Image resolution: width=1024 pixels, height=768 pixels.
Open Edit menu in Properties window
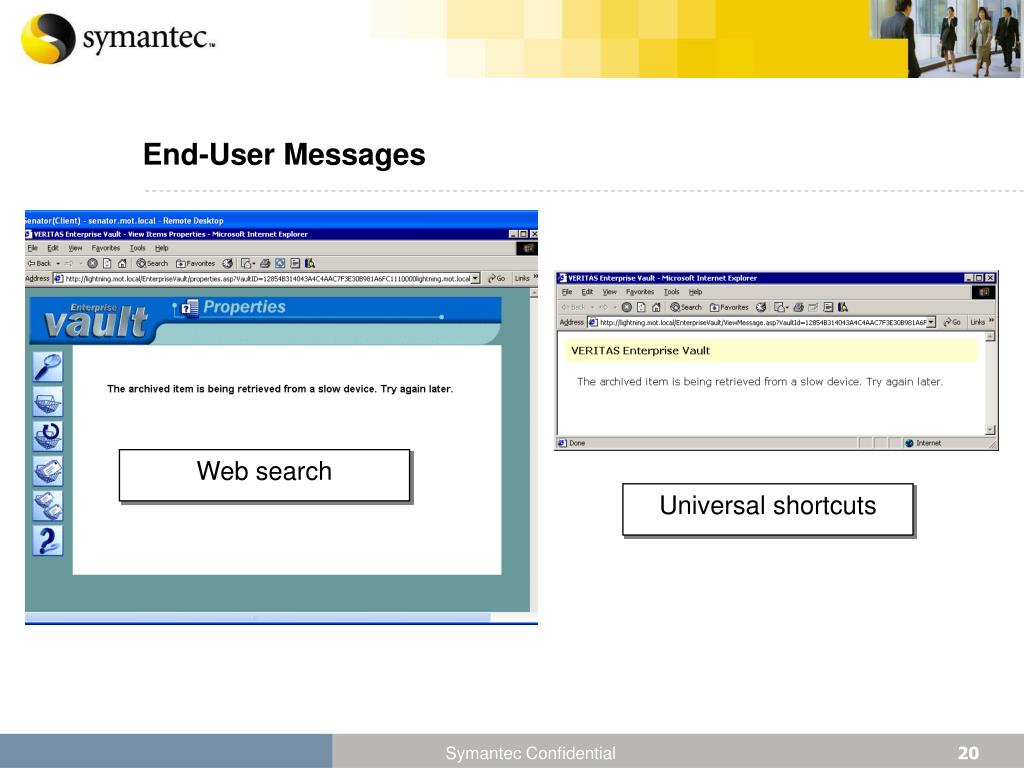click(x=53, y=248)
